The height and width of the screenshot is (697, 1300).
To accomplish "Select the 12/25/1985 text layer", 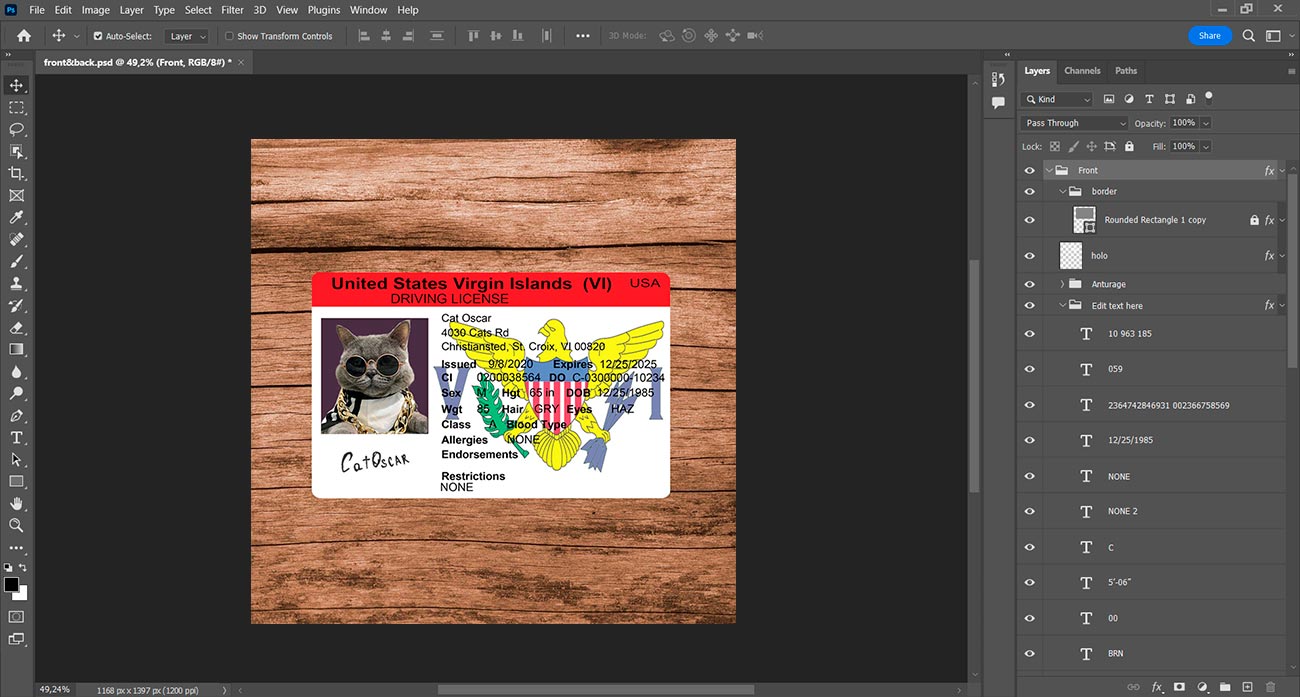I will tap(1130, 441).
